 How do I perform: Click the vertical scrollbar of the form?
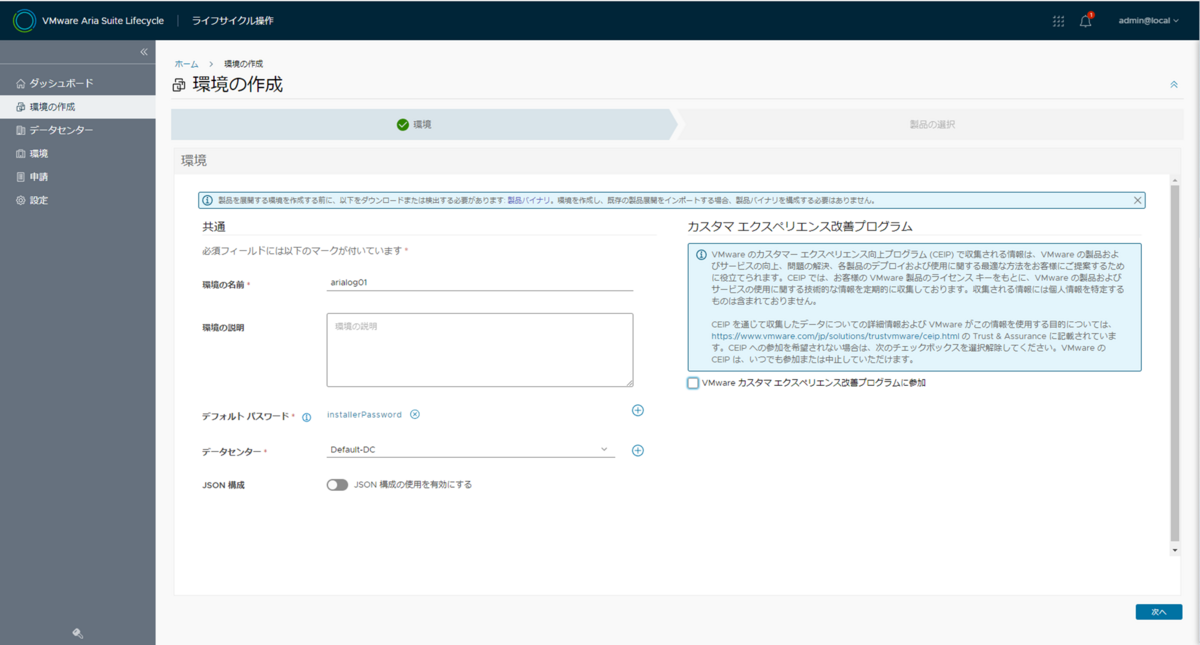click(1176, 365)
